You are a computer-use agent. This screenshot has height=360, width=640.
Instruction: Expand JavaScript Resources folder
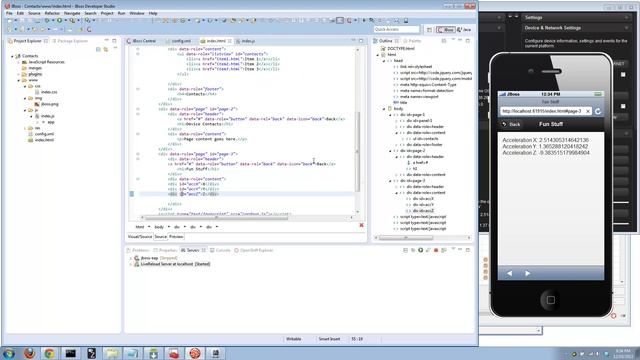[x=19, y=62]
